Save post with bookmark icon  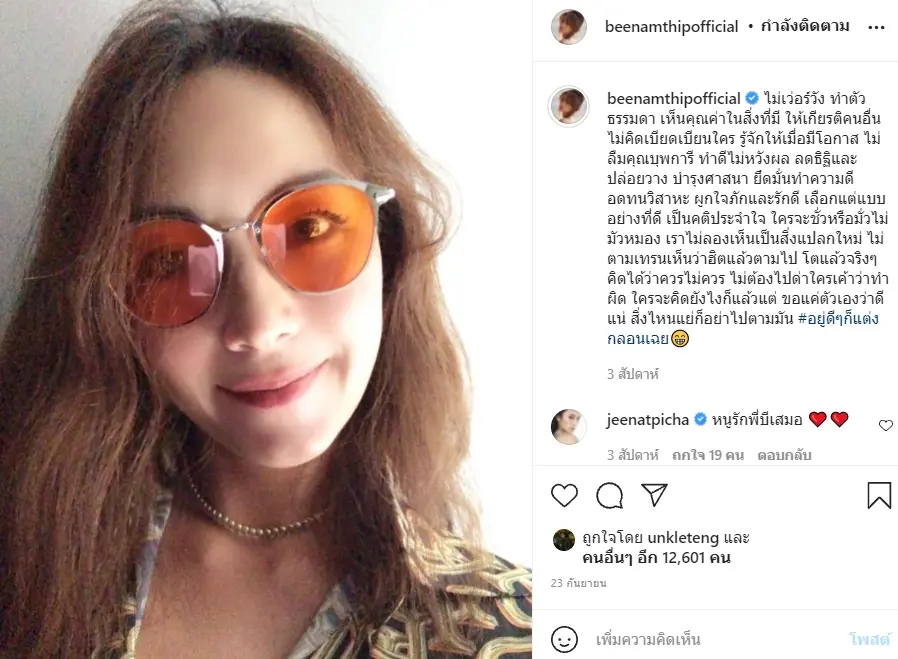(878, 495)
